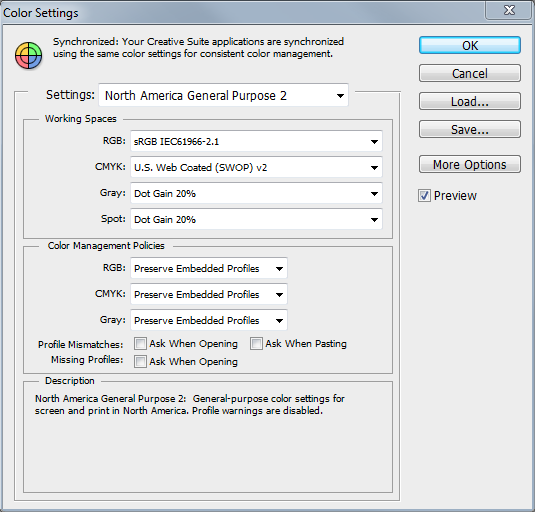Viewport: 535px width, 512px height.
Task: Open Gray working space Dot Gain dropdown
Action: tap(256, 193)
